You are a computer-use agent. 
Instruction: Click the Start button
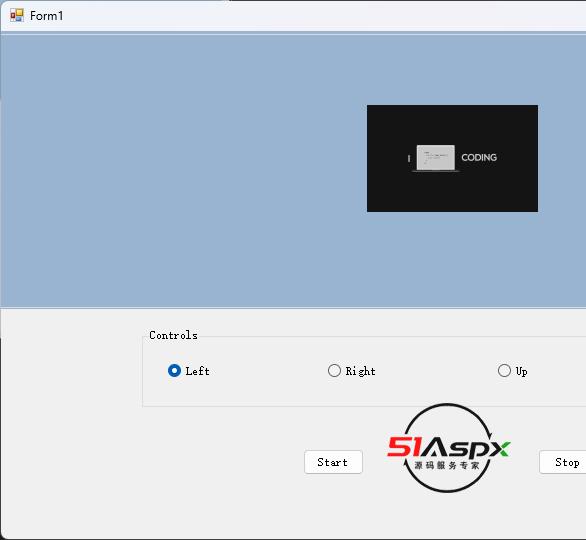[333, 462]
